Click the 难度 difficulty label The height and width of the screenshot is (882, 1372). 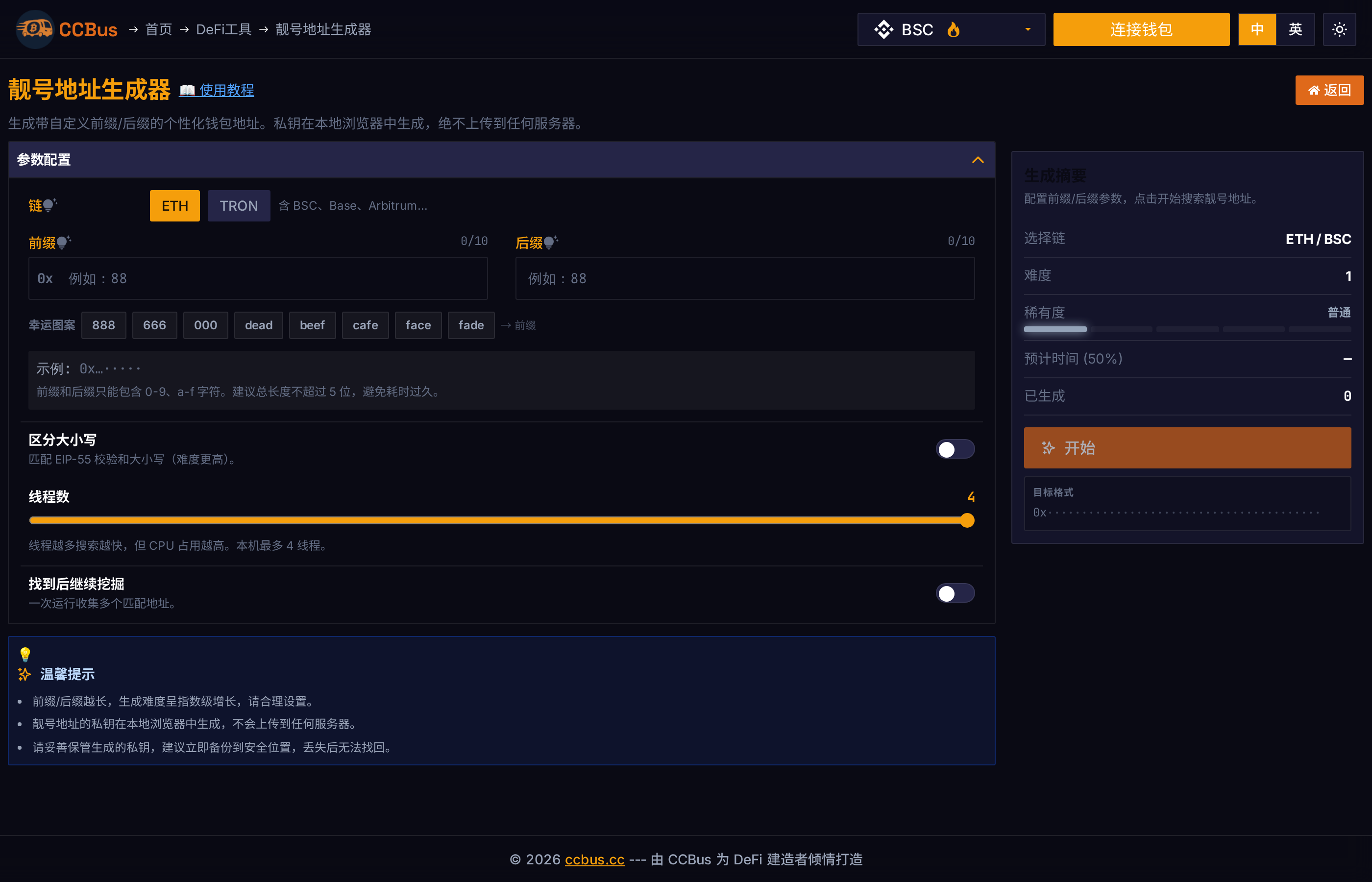point(1038,275)
